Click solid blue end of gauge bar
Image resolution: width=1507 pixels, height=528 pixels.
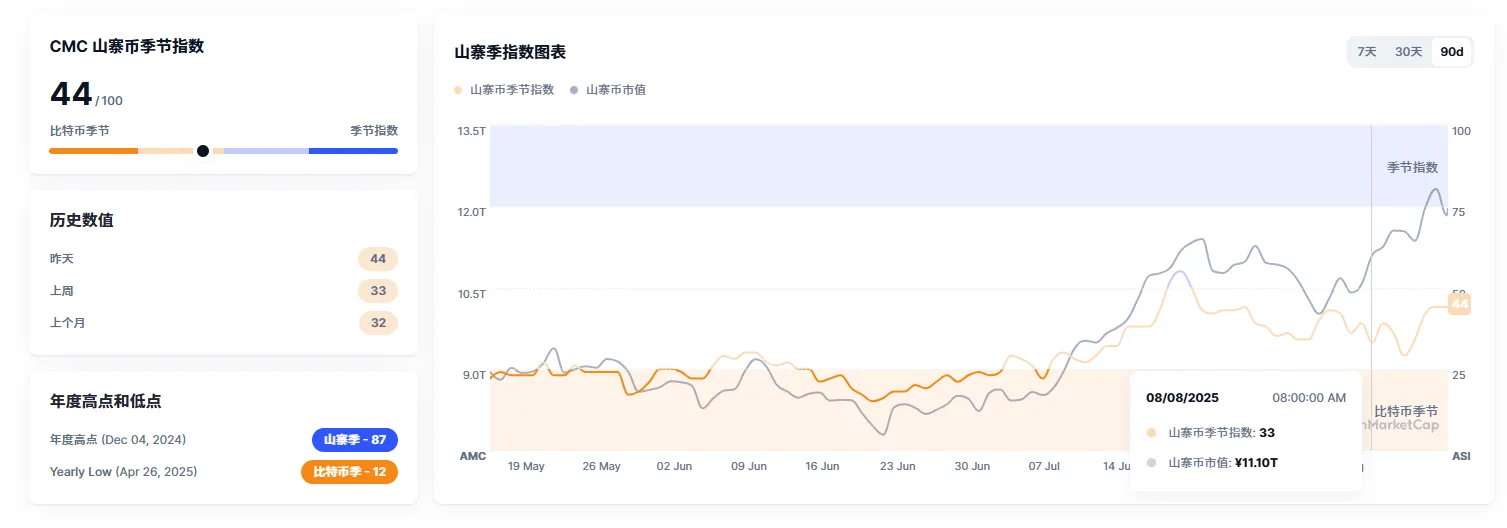pos(353,151)
